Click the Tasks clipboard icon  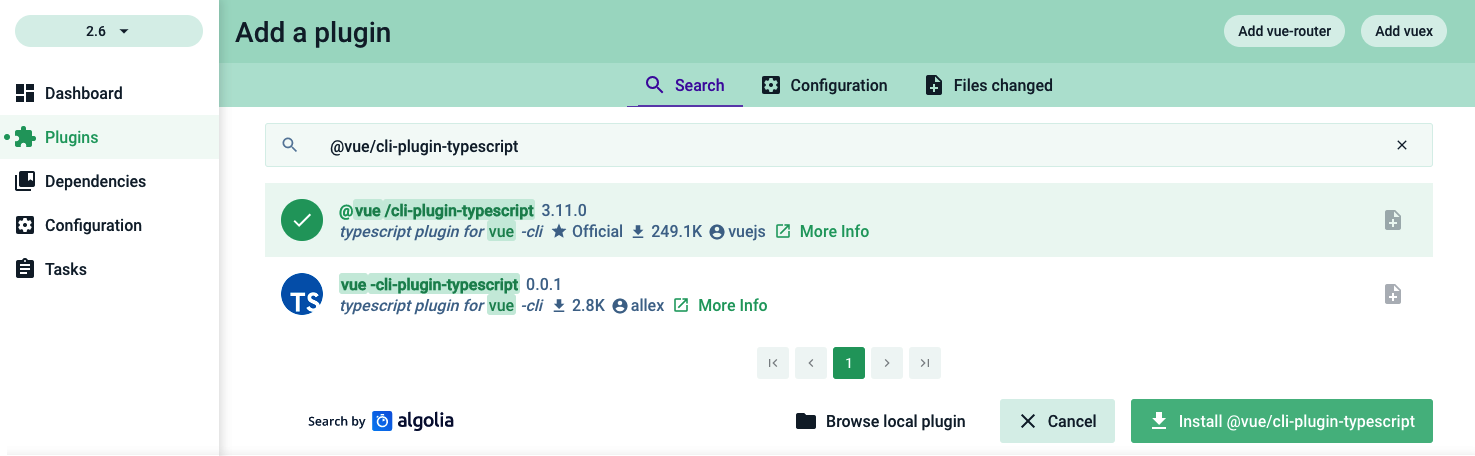25,269
